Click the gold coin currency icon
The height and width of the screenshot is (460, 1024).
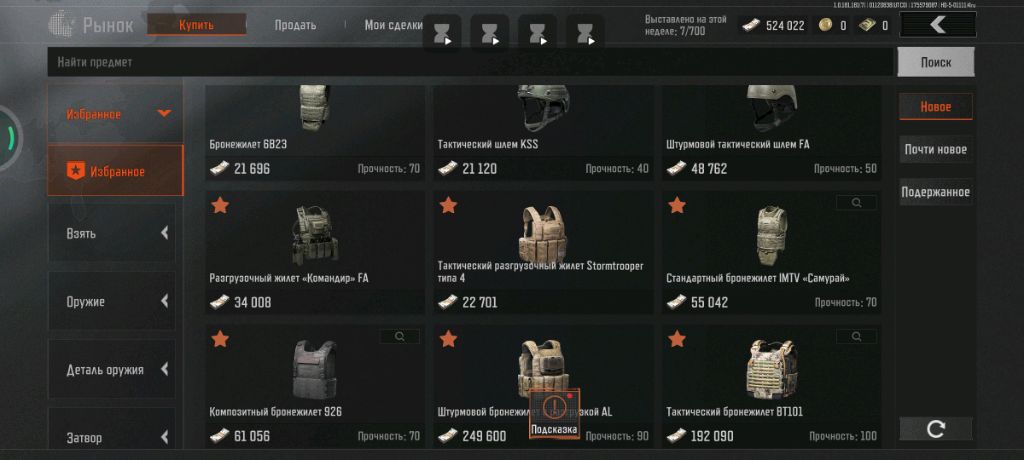(x=825, y=25)
